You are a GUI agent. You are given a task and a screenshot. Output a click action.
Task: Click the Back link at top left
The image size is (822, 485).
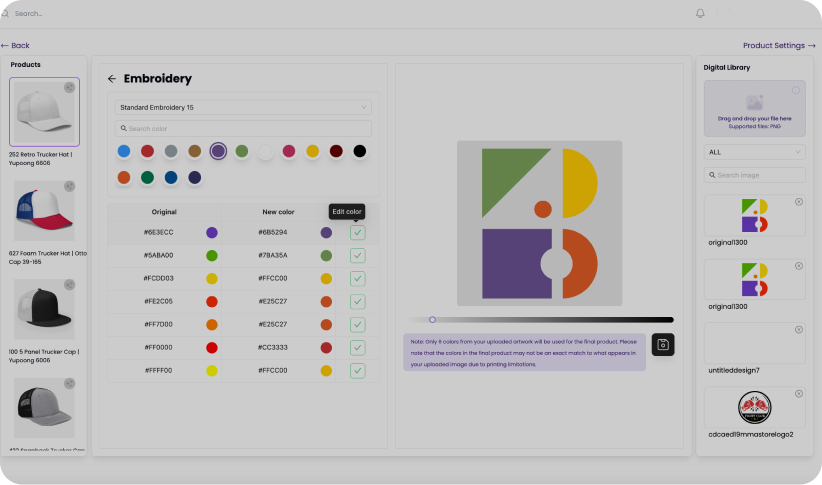tap(16, 46)
